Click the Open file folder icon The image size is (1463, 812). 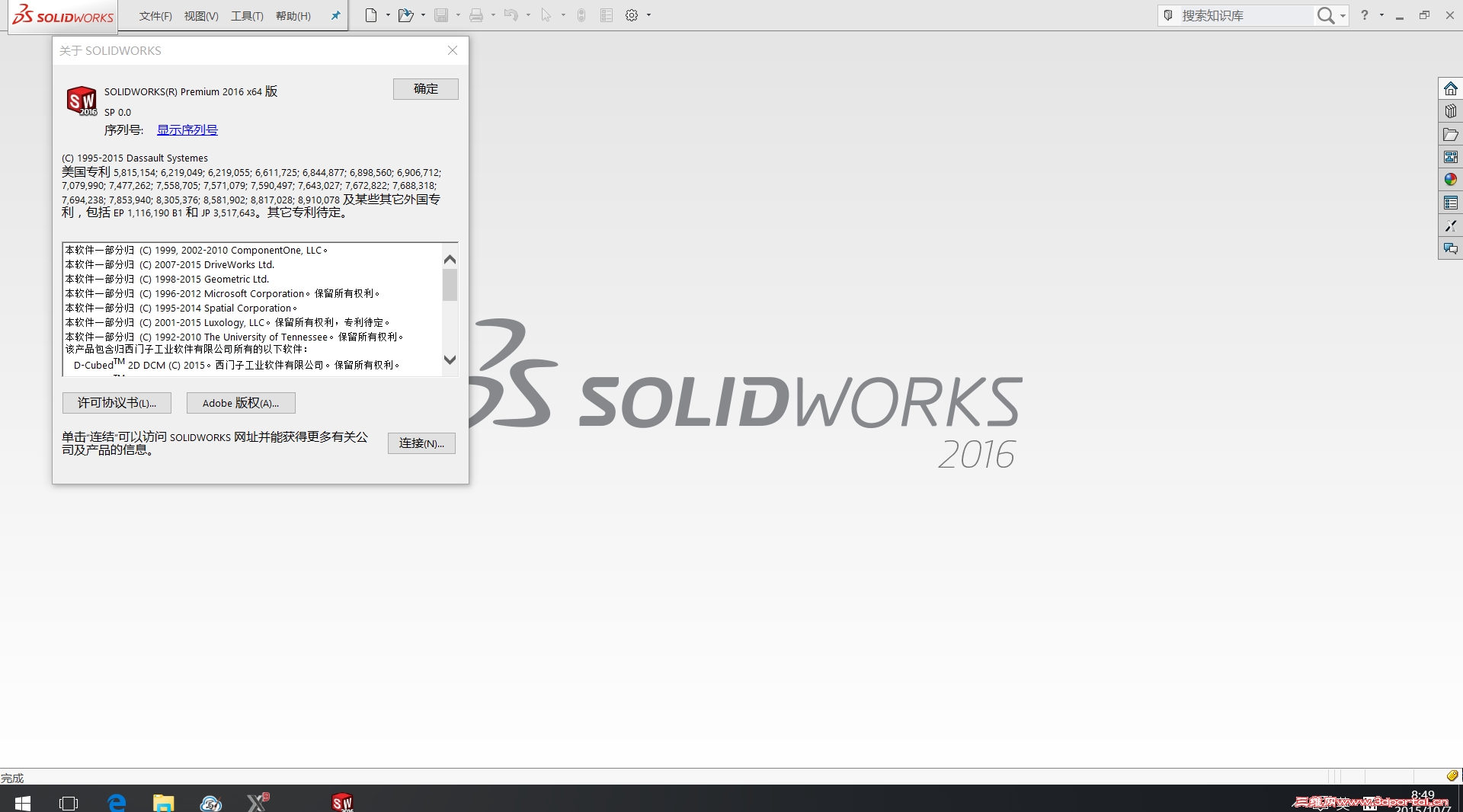pos(405,15)
